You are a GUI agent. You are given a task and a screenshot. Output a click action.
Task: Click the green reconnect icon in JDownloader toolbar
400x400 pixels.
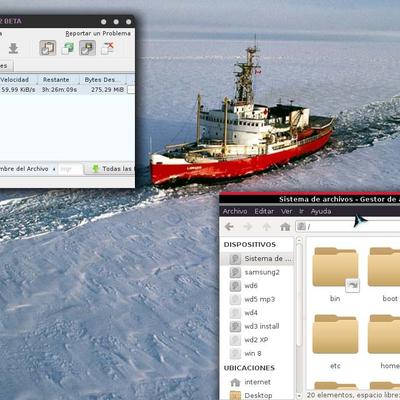click(x=68, y=48)
